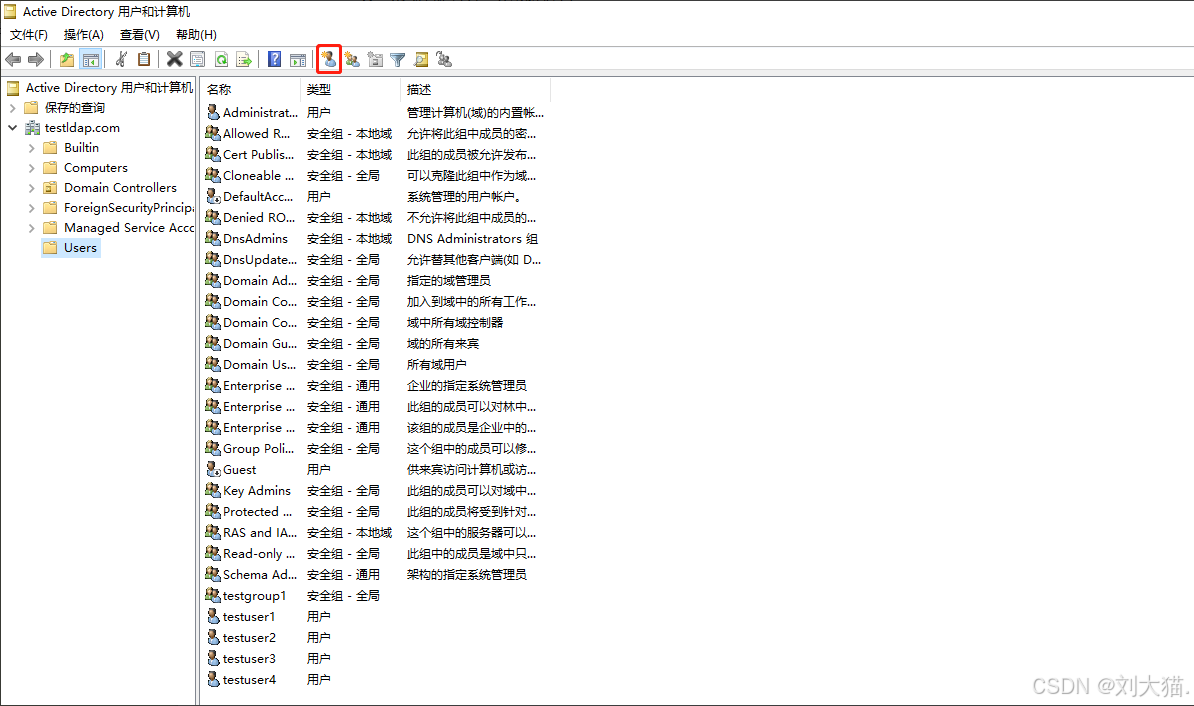Open the 查看(V) menu
The width and height of the screenshot is (1194, 706).
[139, 35]
